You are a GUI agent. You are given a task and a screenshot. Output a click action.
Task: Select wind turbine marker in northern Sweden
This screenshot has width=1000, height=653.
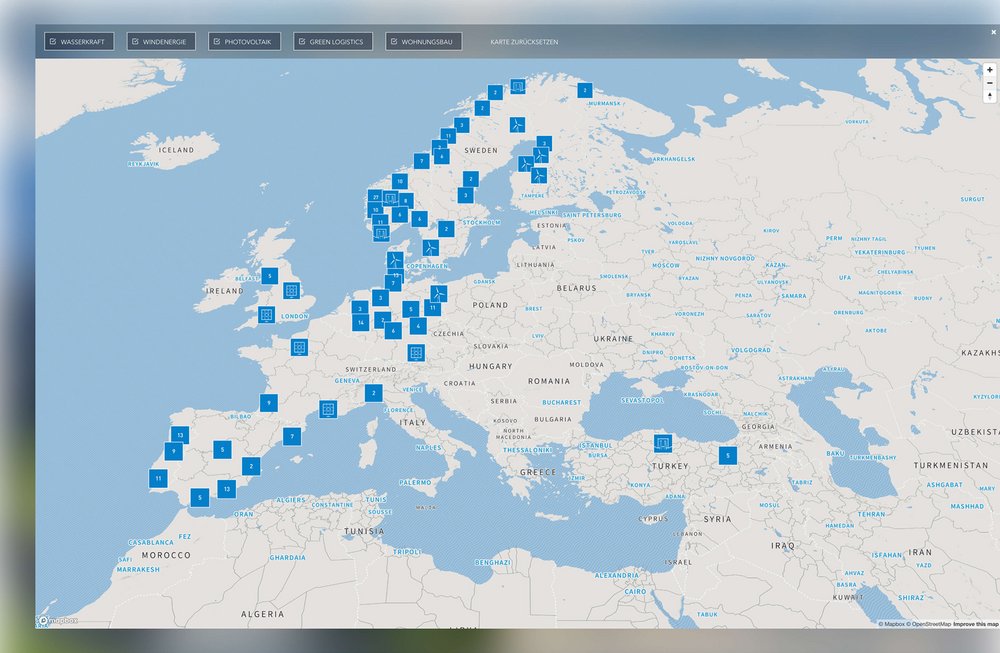(517, 124)
